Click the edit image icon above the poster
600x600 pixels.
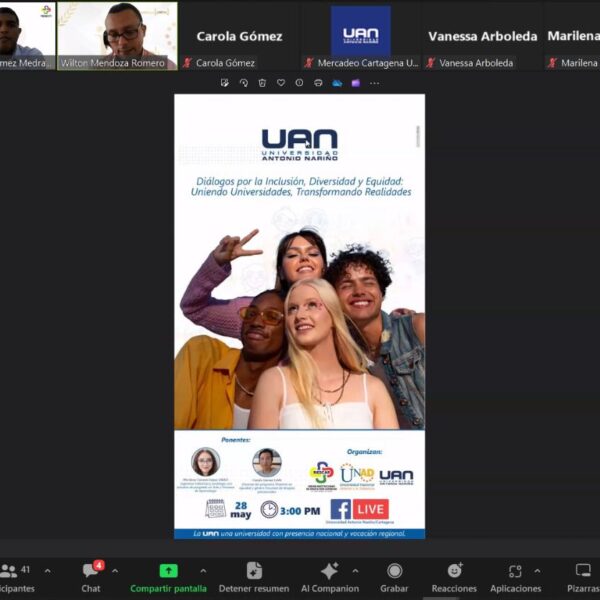(225, 83)
